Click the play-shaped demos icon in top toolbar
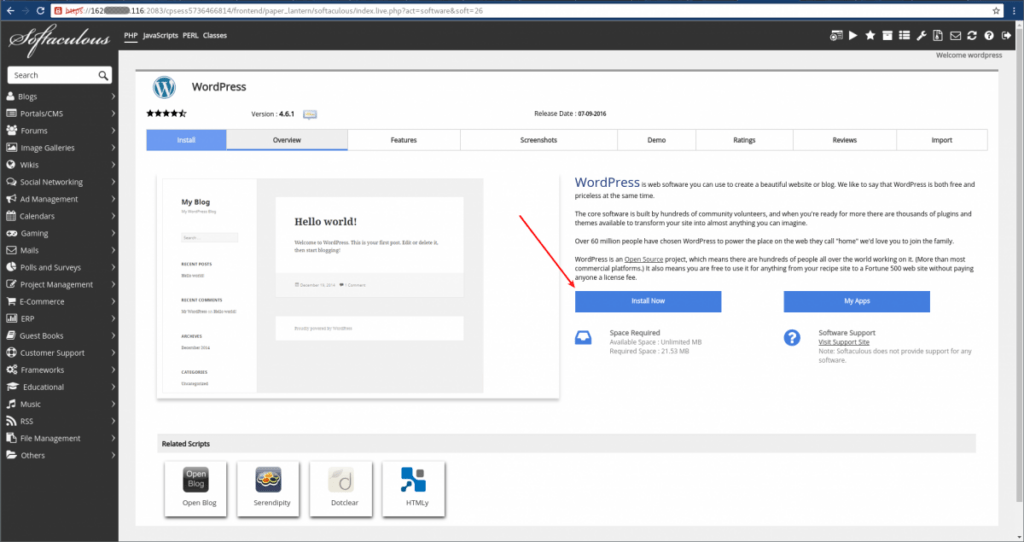Screen dimensions: 1024x542 tap(853, 35)
